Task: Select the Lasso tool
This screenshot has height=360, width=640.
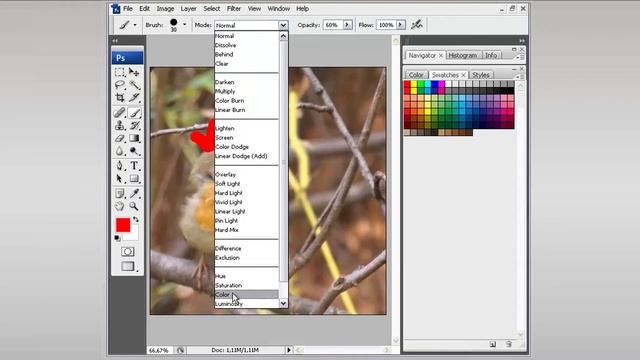Action: point(120,85)
